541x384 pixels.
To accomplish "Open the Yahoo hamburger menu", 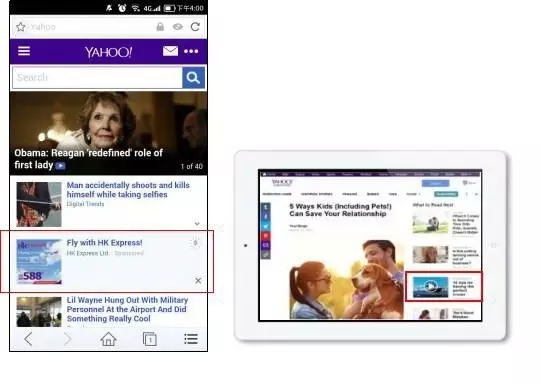I will pyautogui.click(x=24, y=51).
